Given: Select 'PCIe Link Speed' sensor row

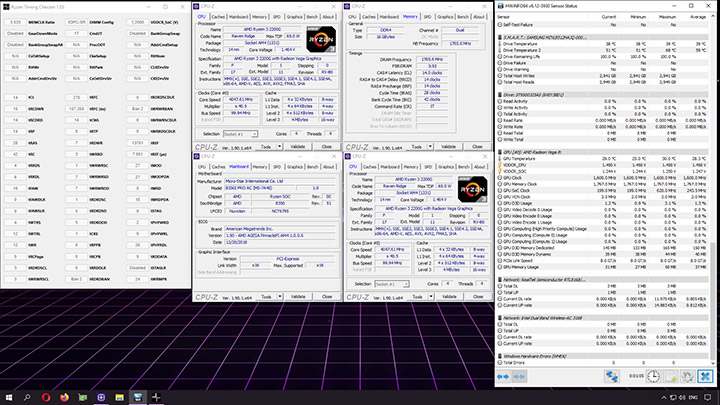Looking at the screenshot, I should point(603,261).
